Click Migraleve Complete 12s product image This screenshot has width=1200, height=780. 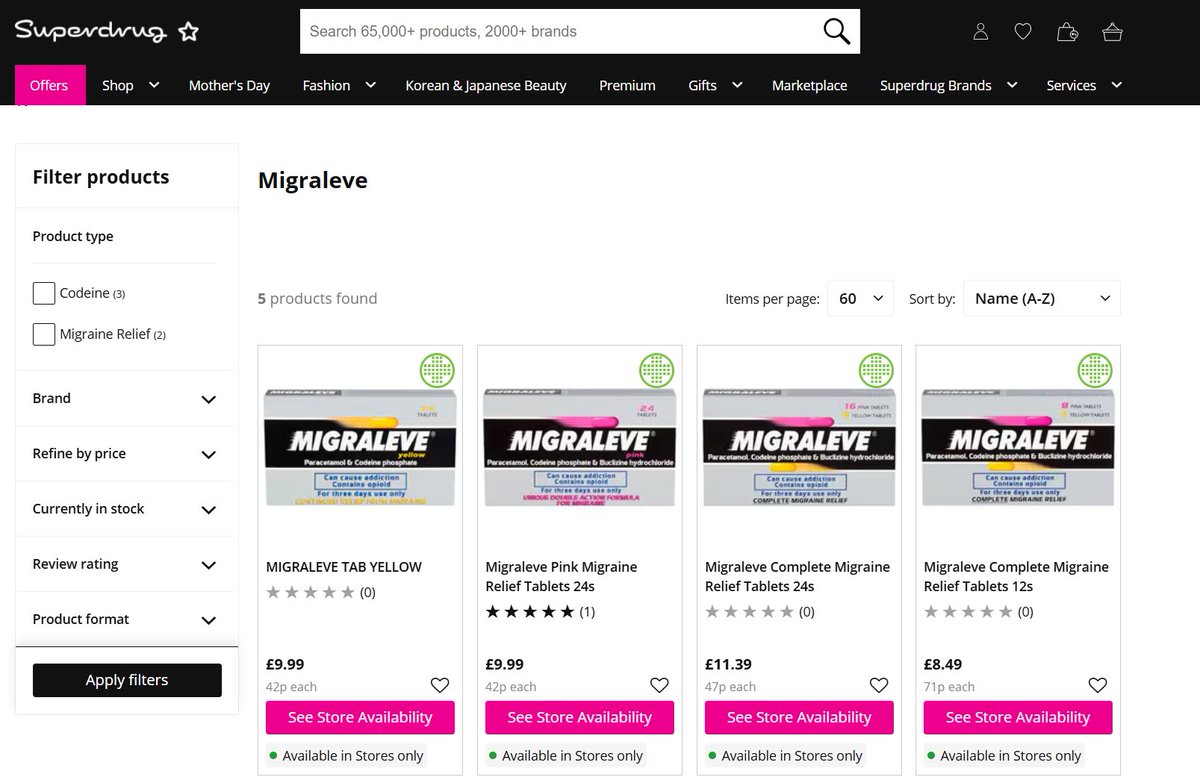[x=1018, y=447]
